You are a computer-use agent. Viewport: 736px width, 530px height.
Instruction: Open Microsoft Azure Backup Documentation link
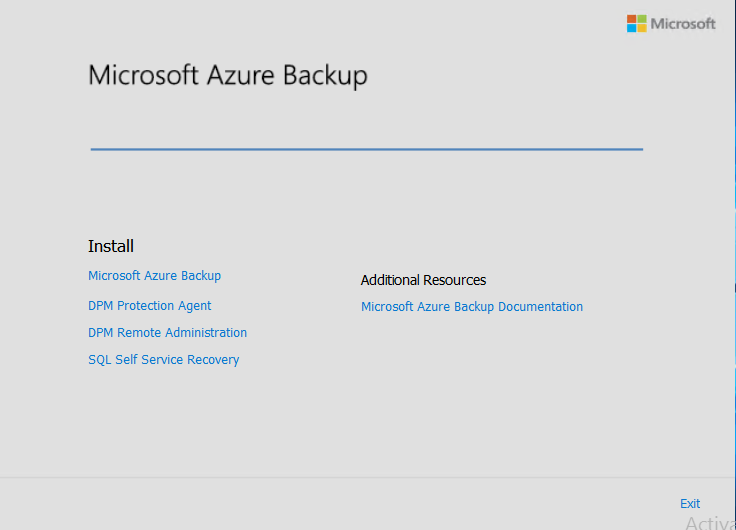point(471,307)
